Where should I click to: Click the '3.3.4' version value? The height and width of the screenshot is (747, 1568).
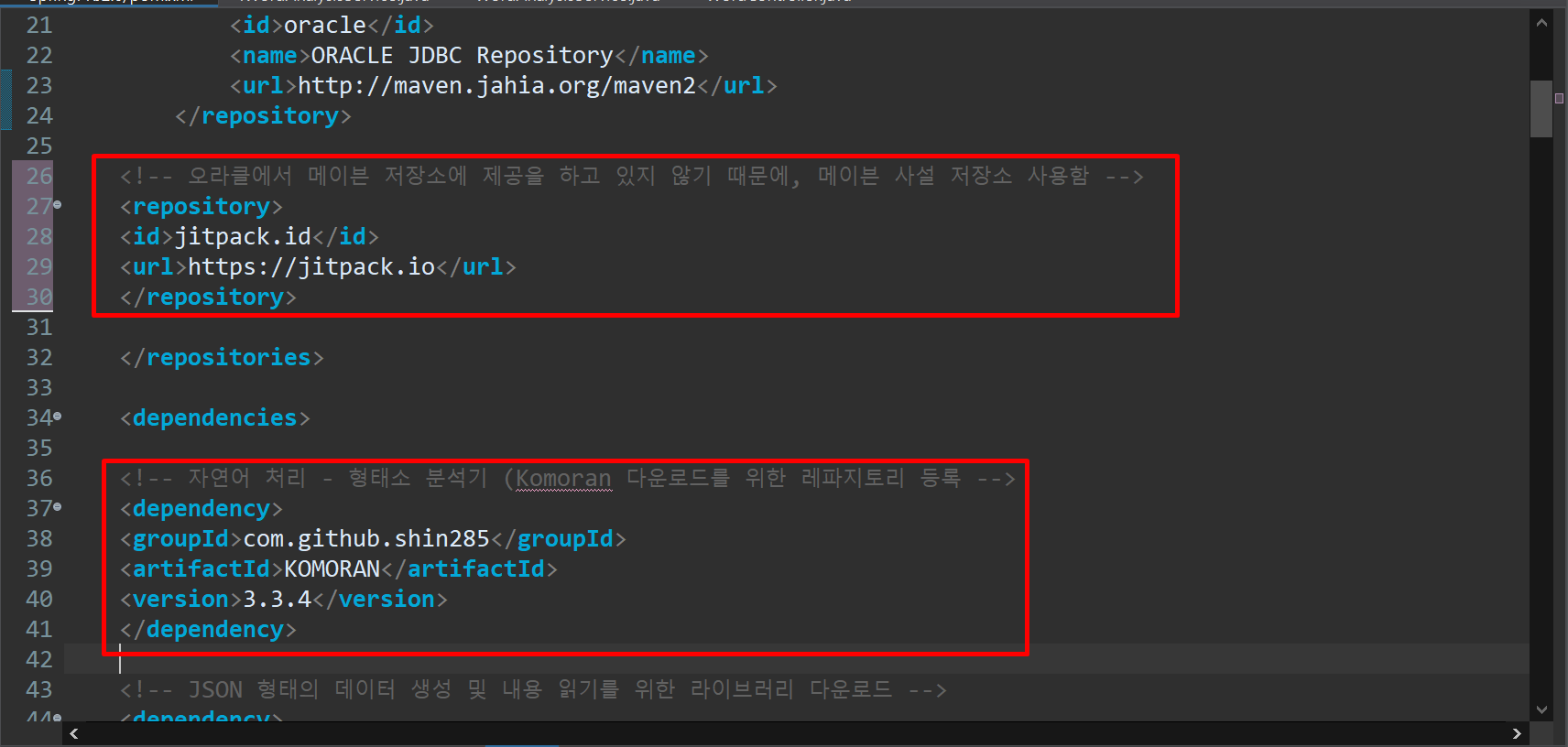(x=277, y=599)
